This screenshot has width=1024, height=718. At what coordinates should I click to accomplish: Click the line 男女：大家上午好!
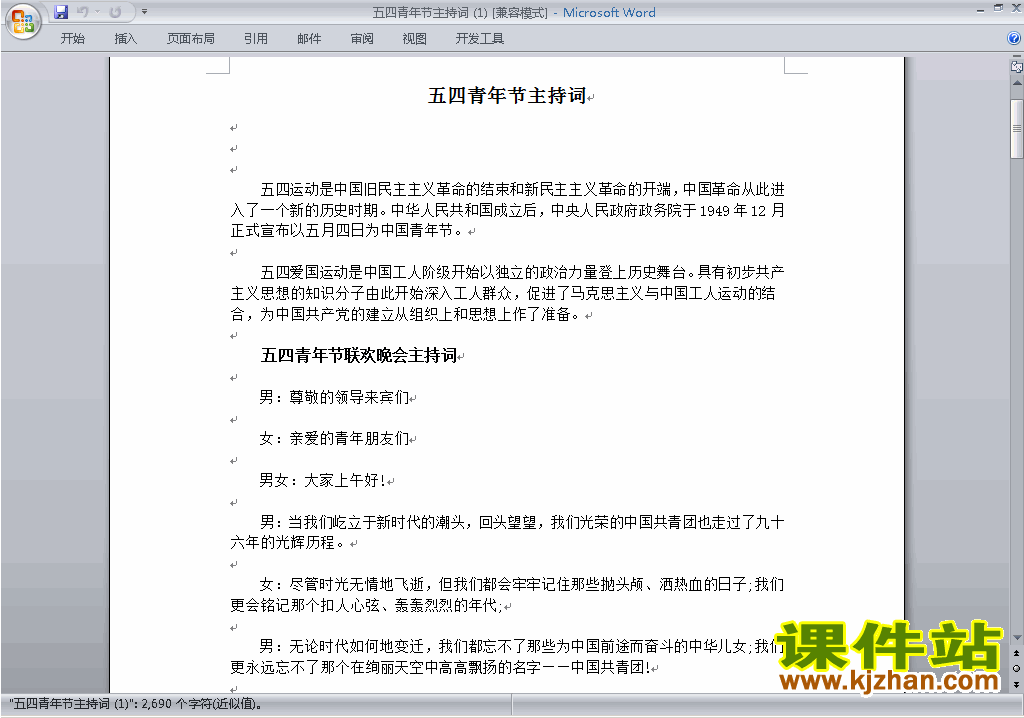(x=322, y=480)
